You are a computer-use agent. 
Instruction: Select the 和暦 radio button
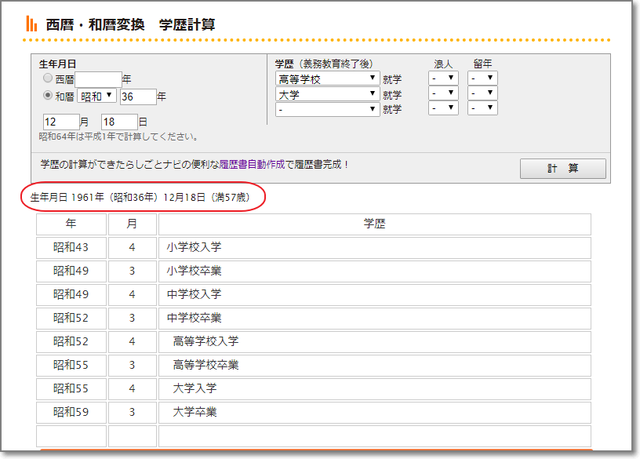coord(47,96)
